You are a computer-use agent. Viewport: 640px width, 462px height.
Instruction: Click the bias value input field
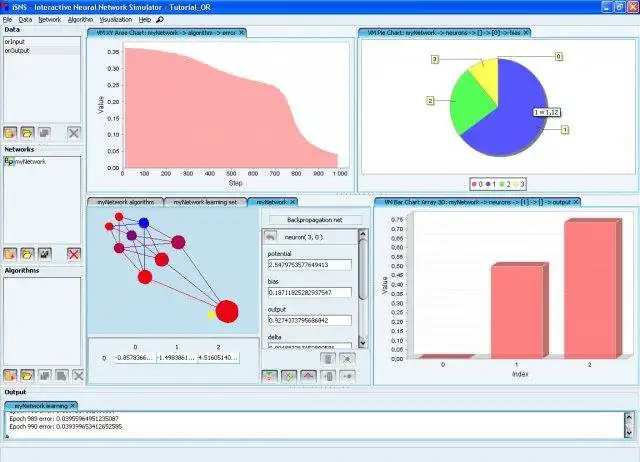(x=310, y=293)
